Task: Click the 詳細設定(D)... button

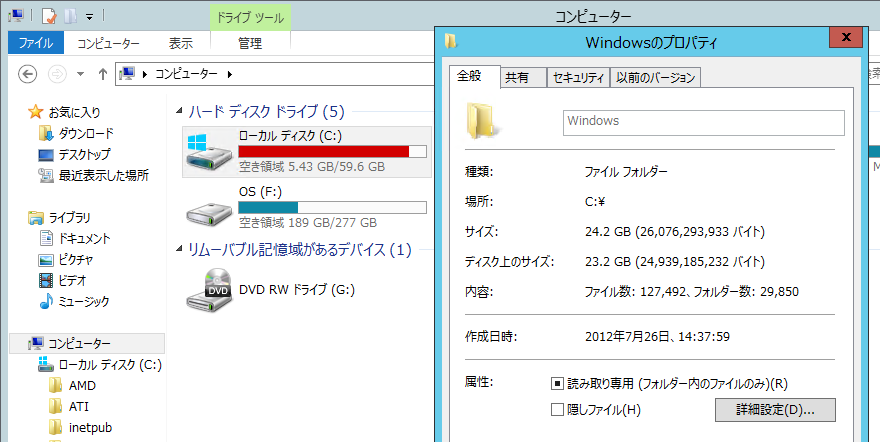Action: click(x=775, y=409)
